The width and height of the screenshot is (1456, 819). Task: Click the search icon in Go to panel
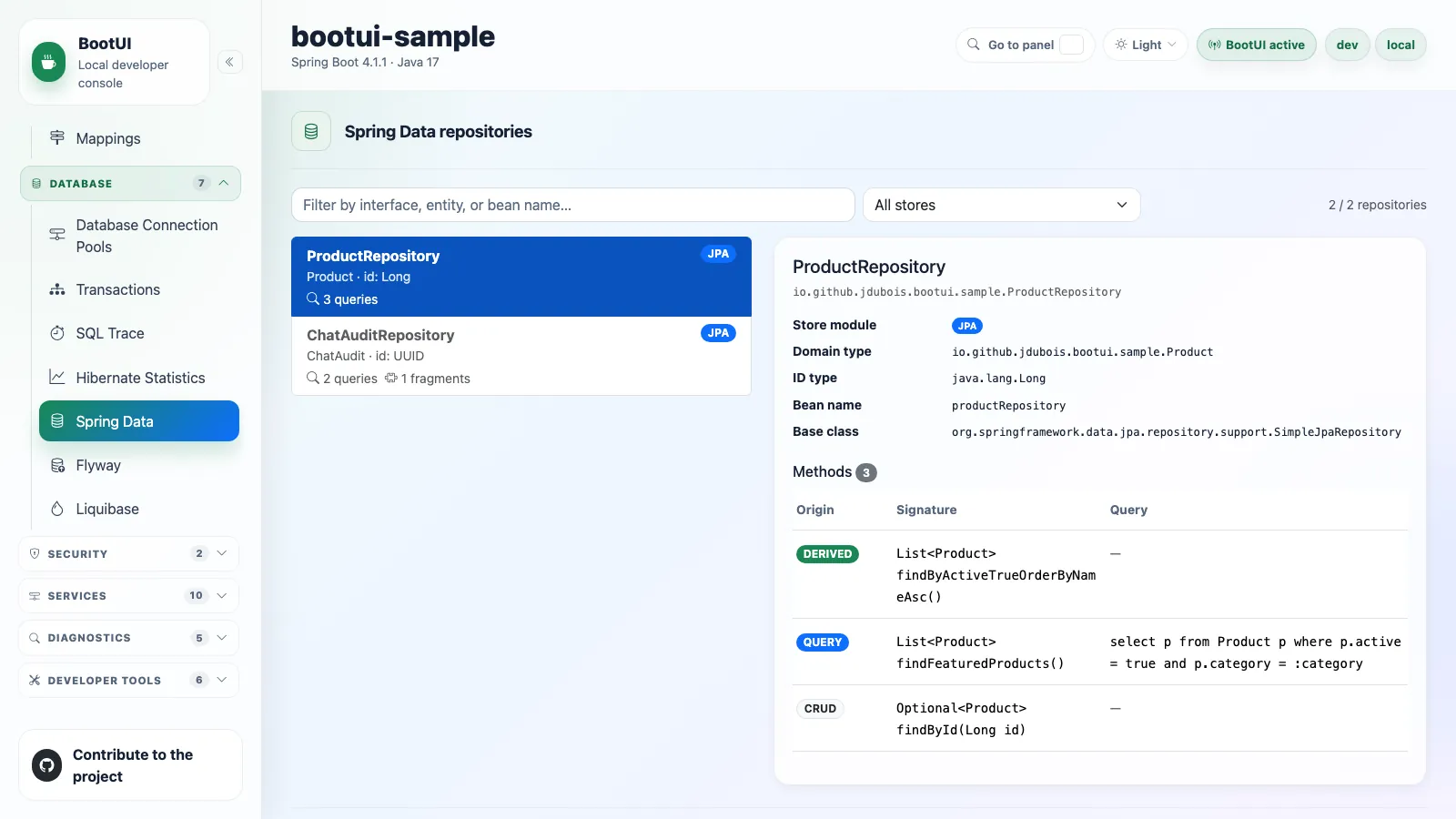pos(974,45)
